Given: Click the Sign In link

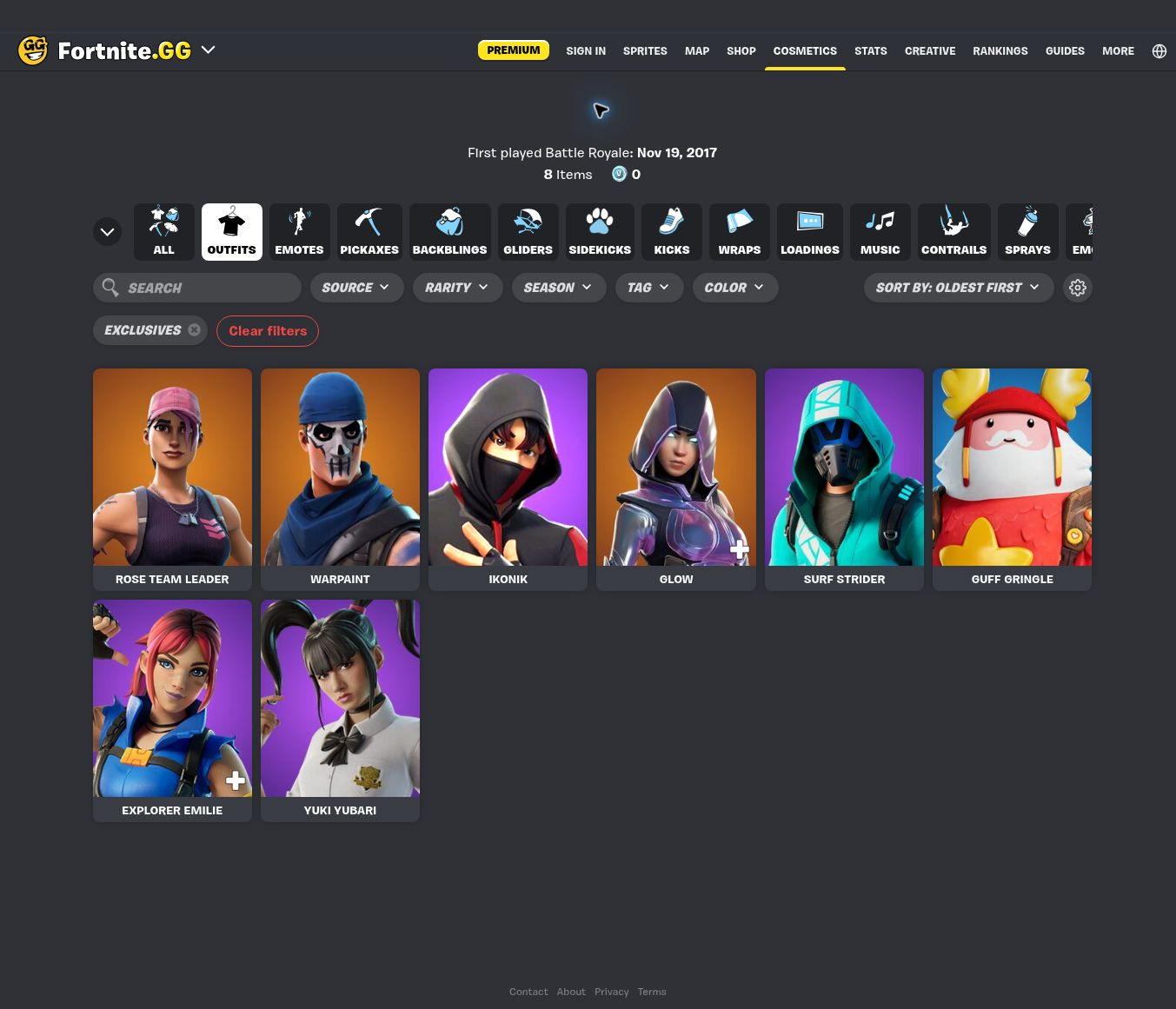Looking at the screenshot, I should (x=586, y=51).
